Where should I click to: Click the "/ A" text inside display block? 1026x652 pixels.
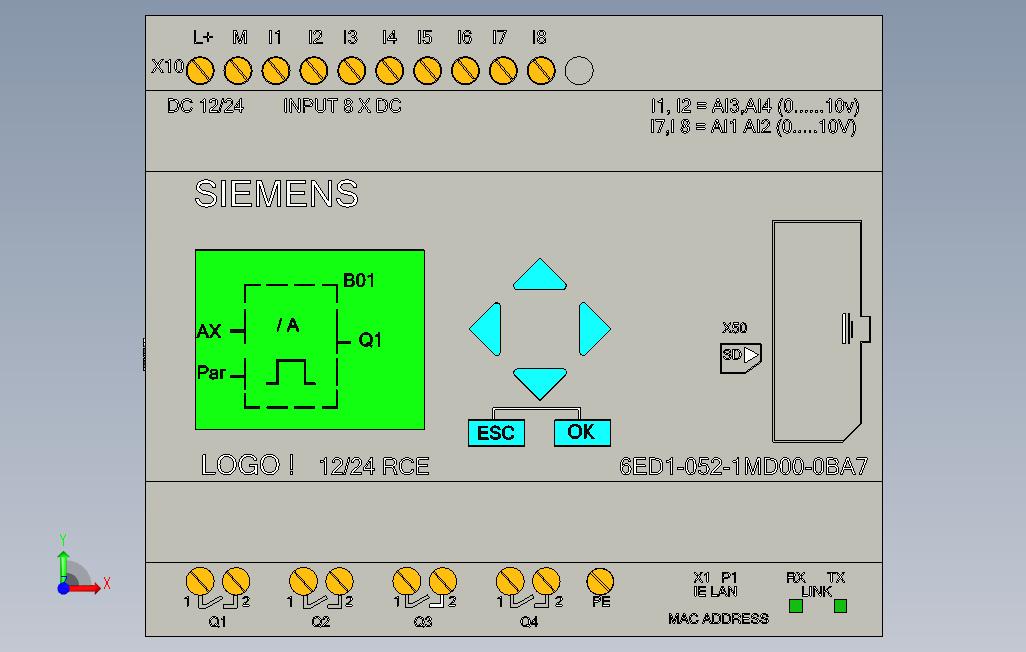click(288, 325)
